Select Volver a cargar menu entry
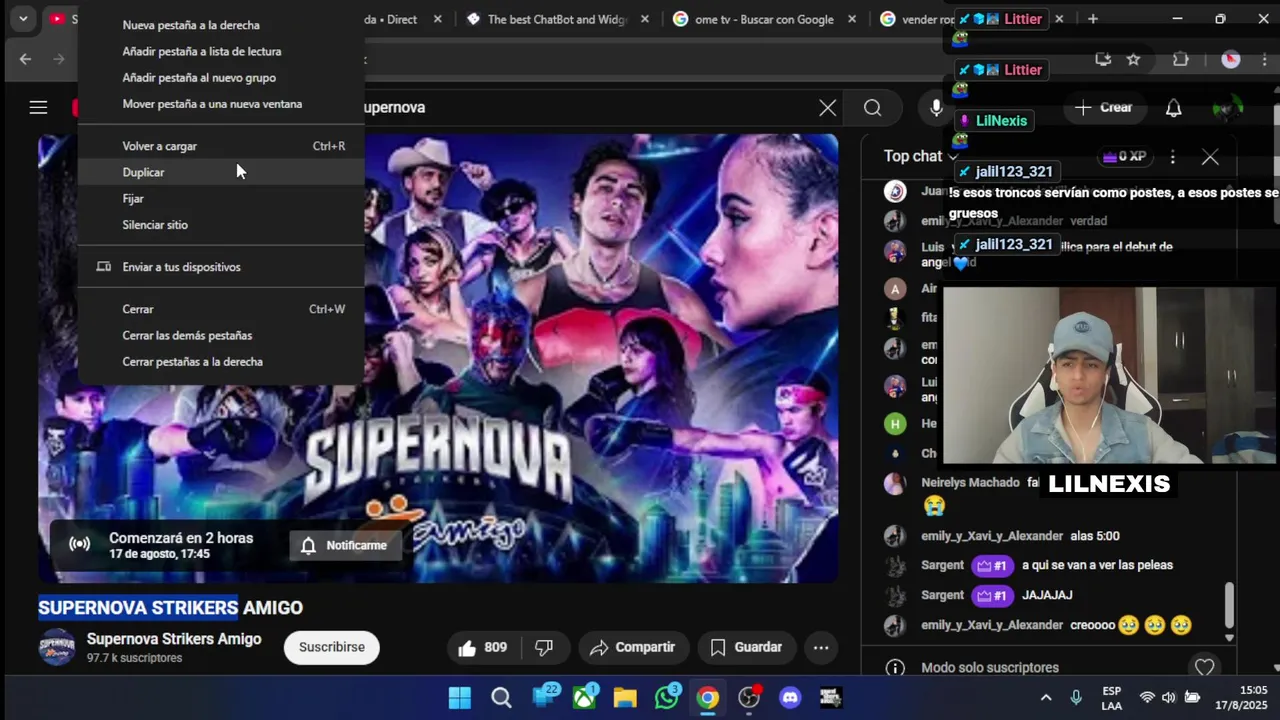 coord(221,146)
